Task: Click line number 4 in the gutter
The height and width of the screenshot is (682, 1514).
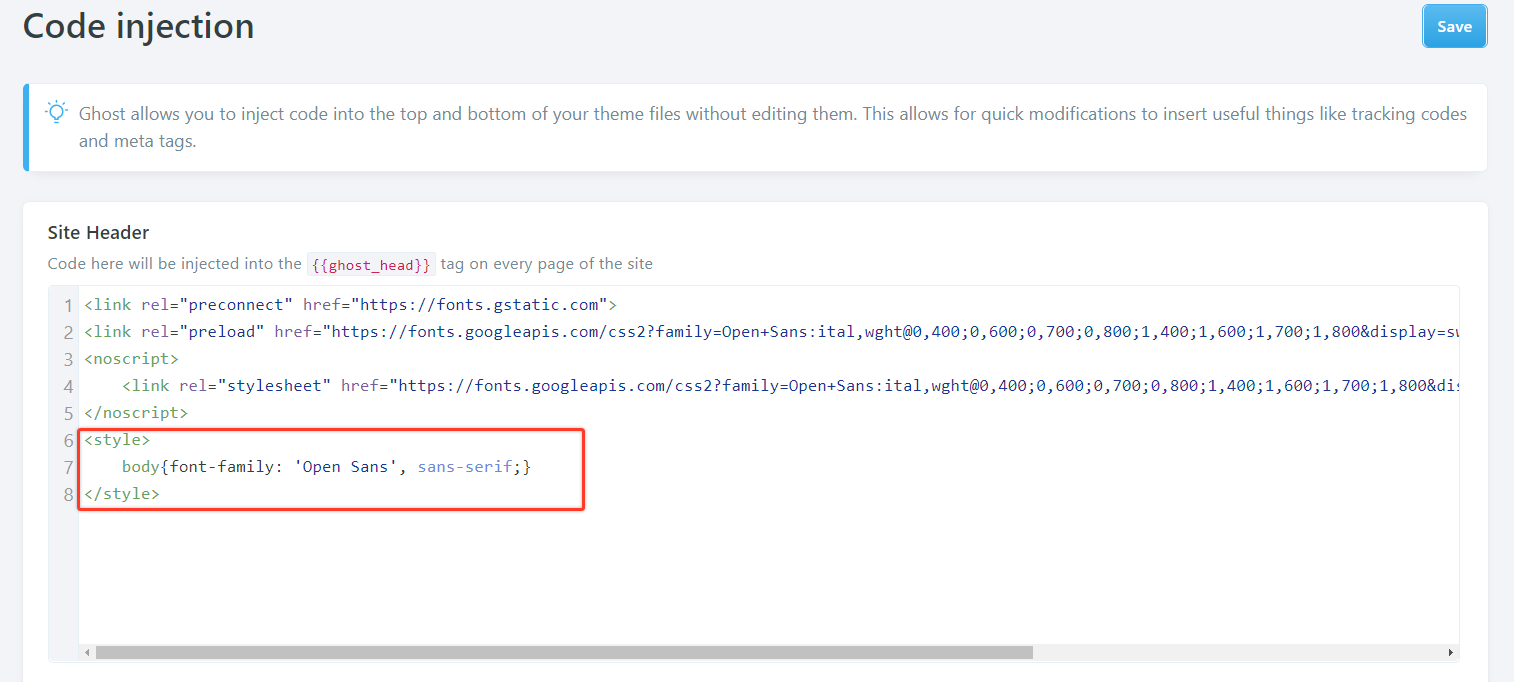Action: pyautogui.click(x=68, y=386)
